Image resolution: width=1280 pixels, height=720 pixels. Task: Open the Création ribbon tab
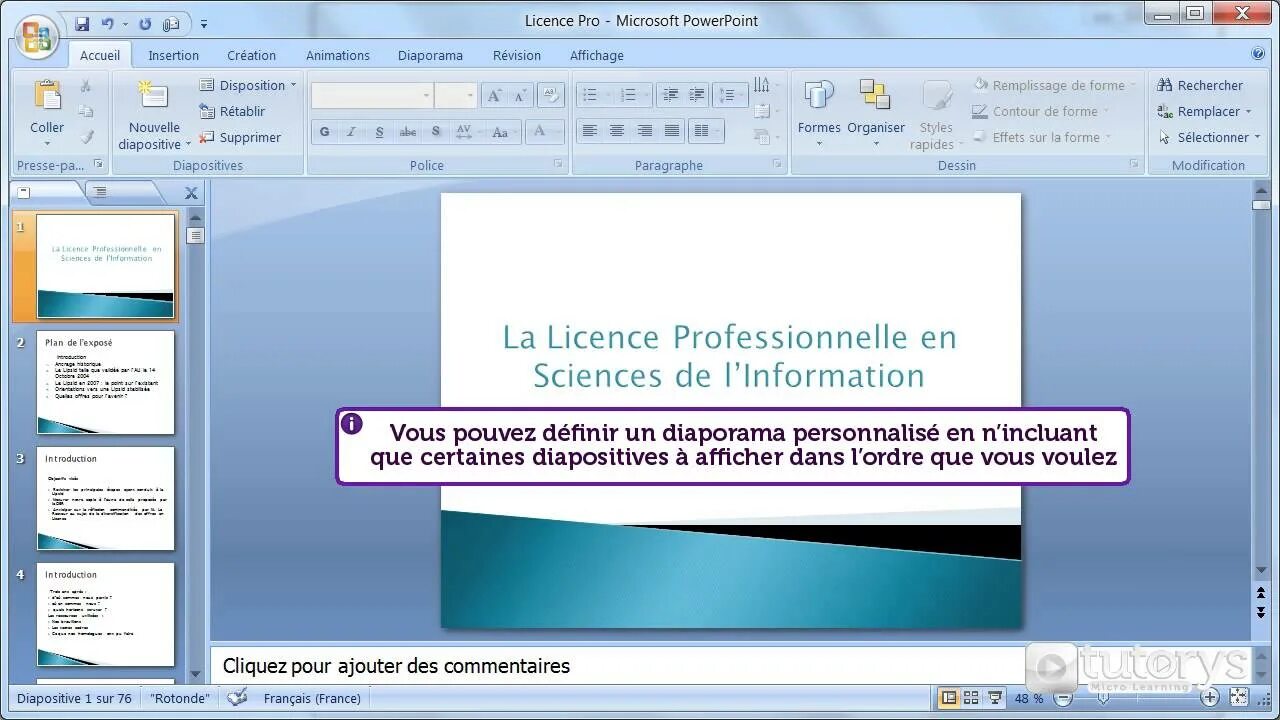coord(251,55)
